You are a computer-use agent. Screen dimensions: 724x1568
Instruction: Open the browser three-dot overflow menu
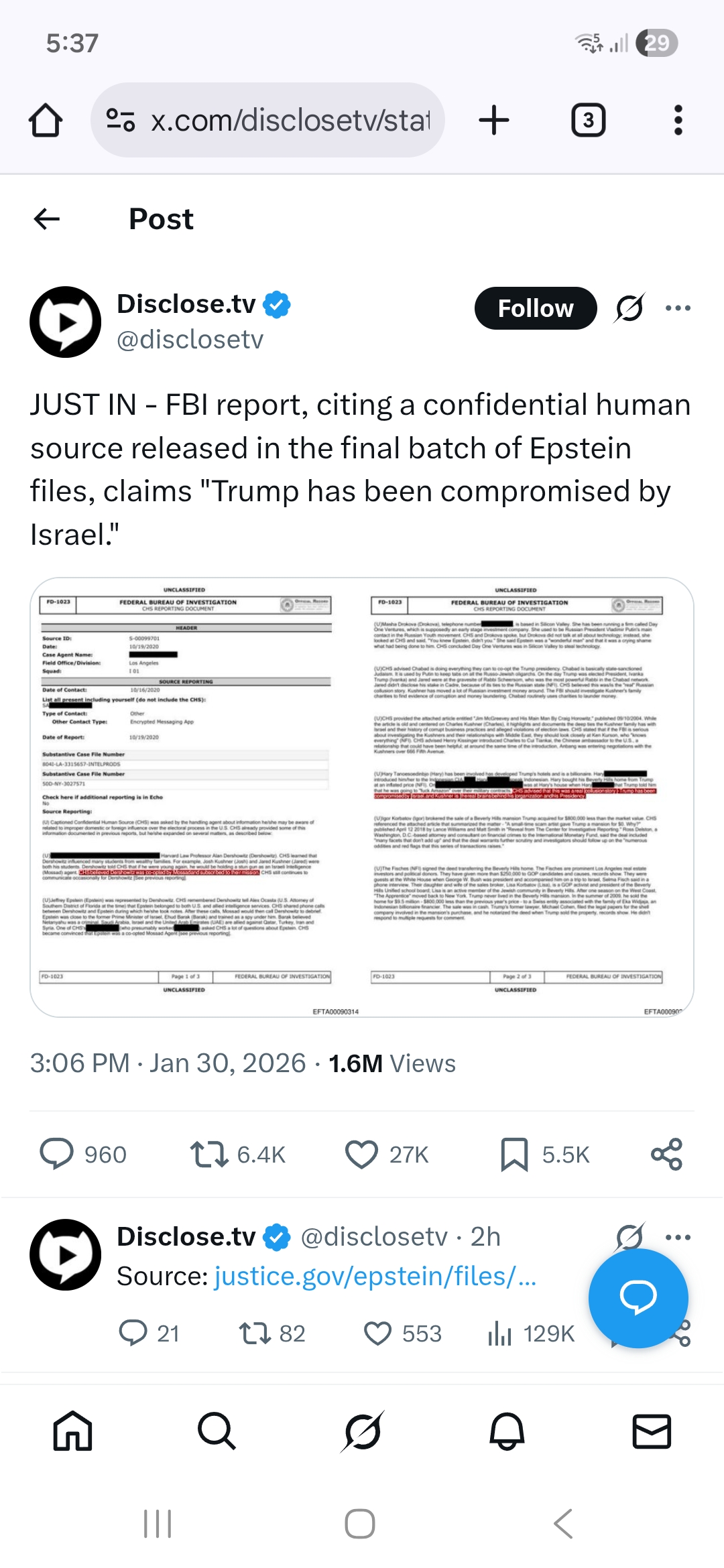[x=678, y=121]
